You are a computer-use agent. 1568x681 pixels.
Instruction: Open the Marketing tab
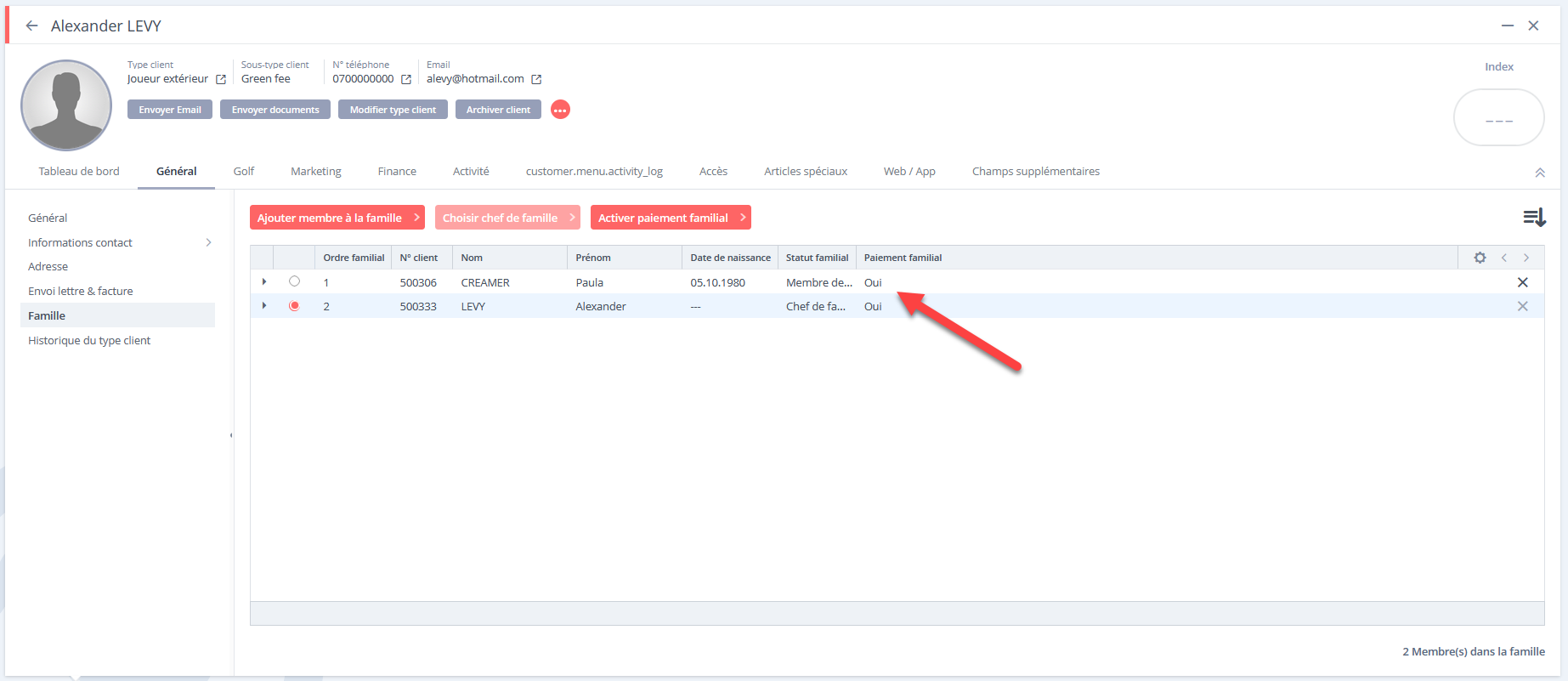316,171
